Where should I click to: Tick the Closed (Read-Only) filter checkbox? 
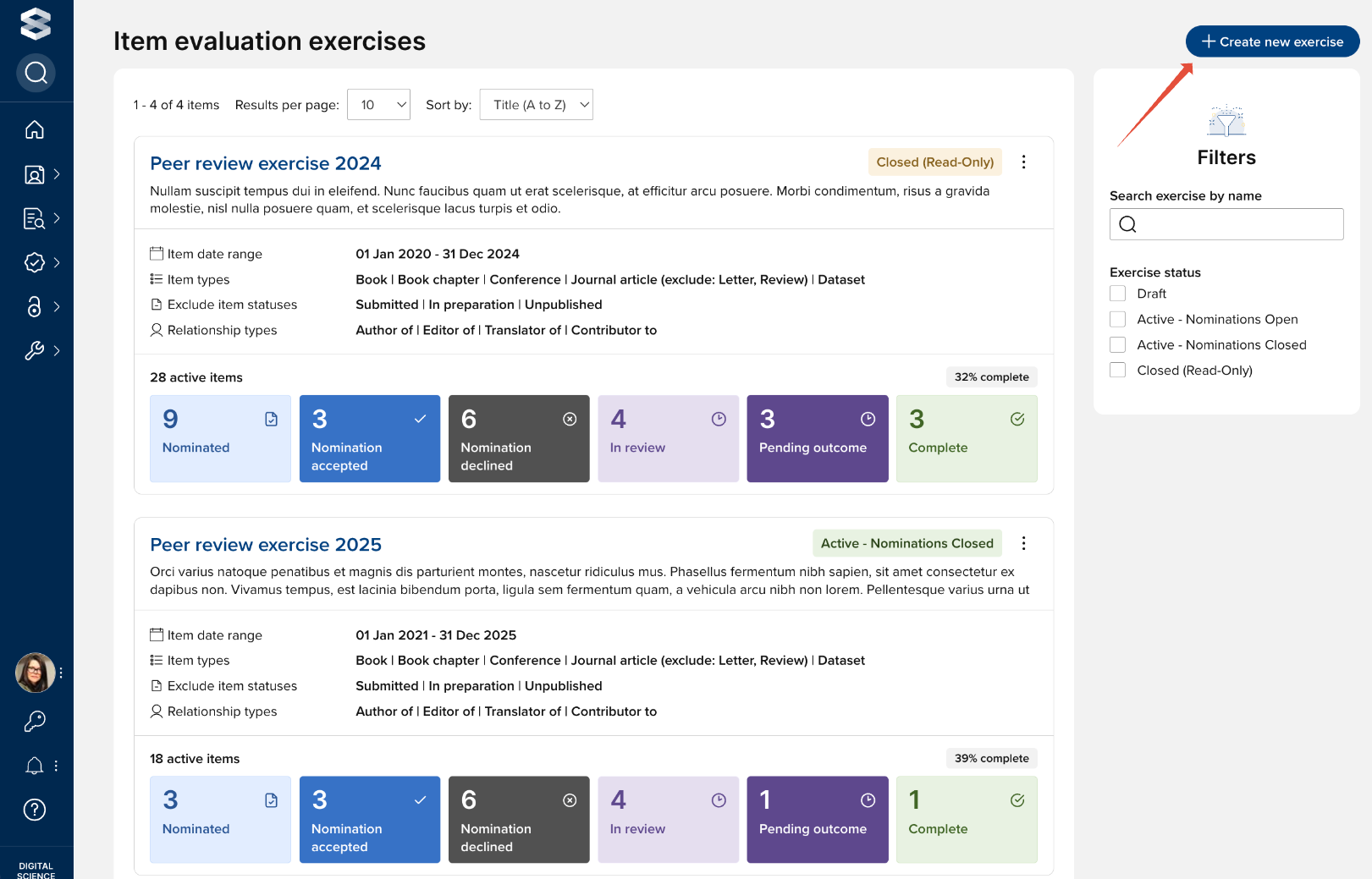pyautogui.click(x=1118, y=371)
